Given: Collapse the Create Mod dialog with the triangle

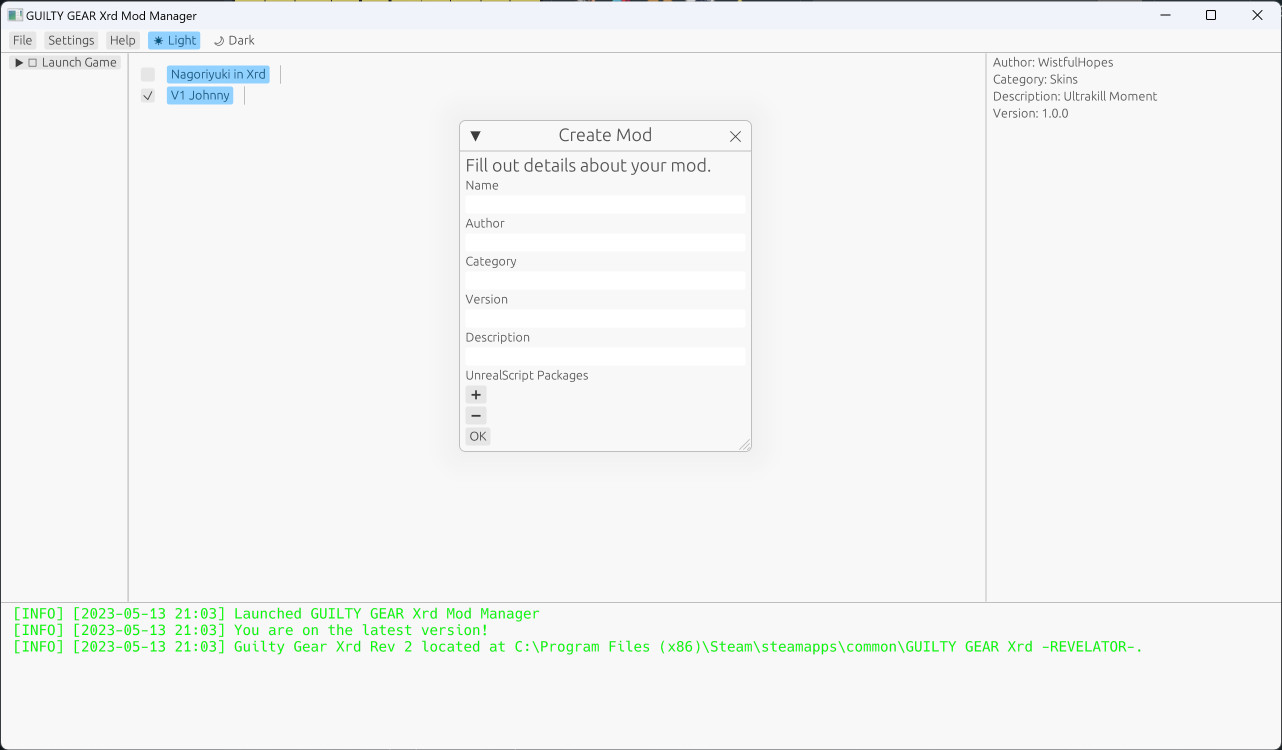Looking at the screenshot, I should coord(475,136).
